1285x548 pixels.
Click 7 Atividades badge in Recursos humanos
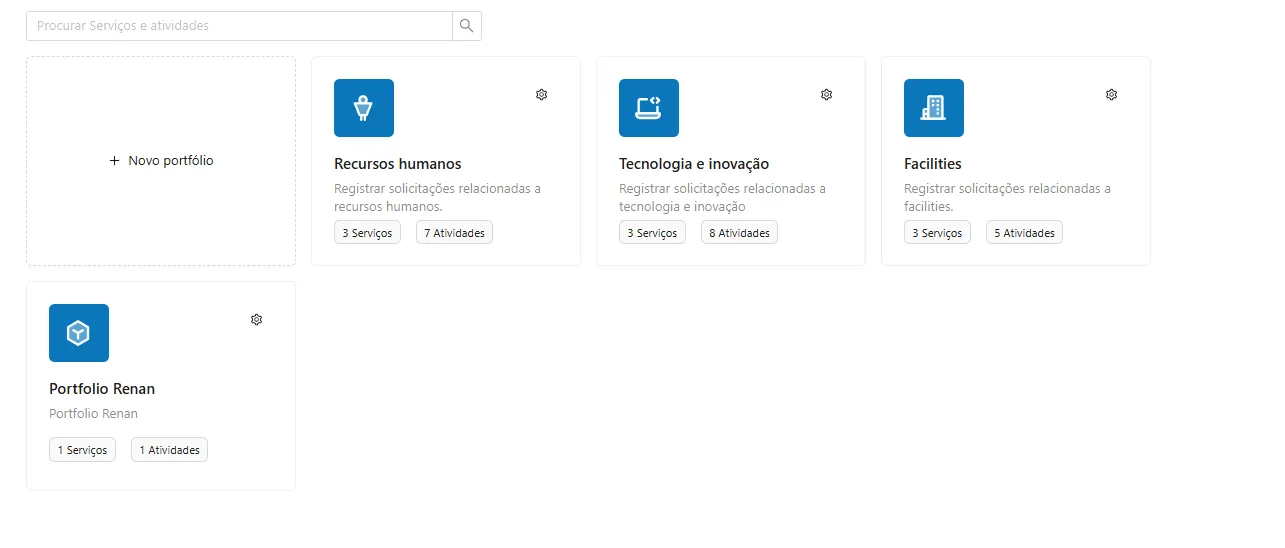pyautogui.click(x=454, y=233)
